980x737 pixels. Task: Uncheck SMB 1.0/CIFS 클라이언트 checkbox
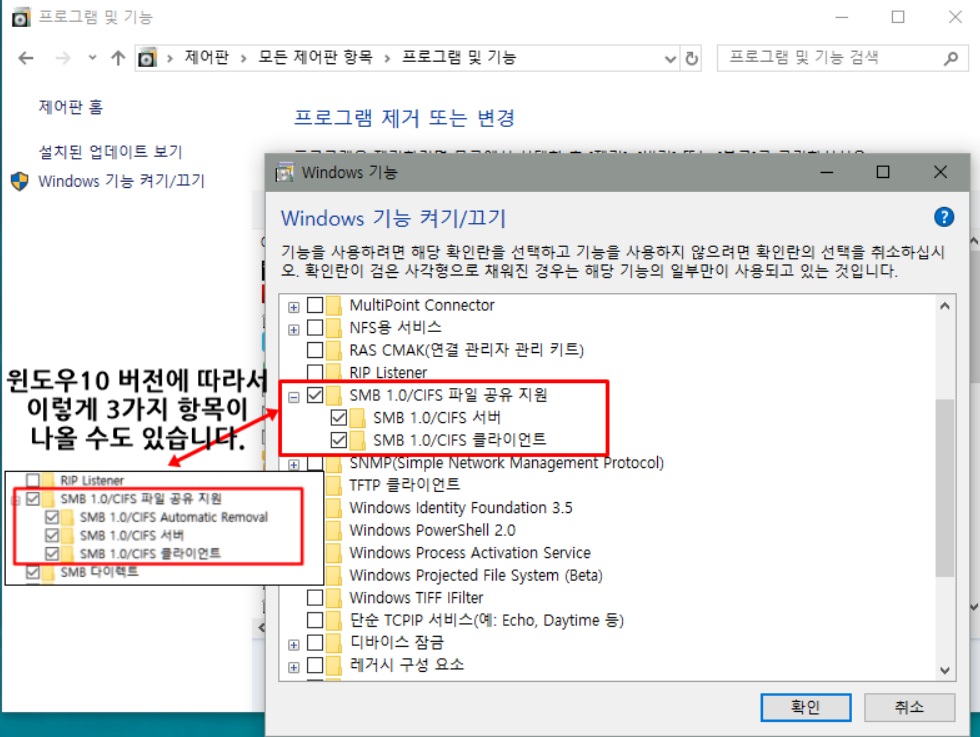click(x=339, y=440)
